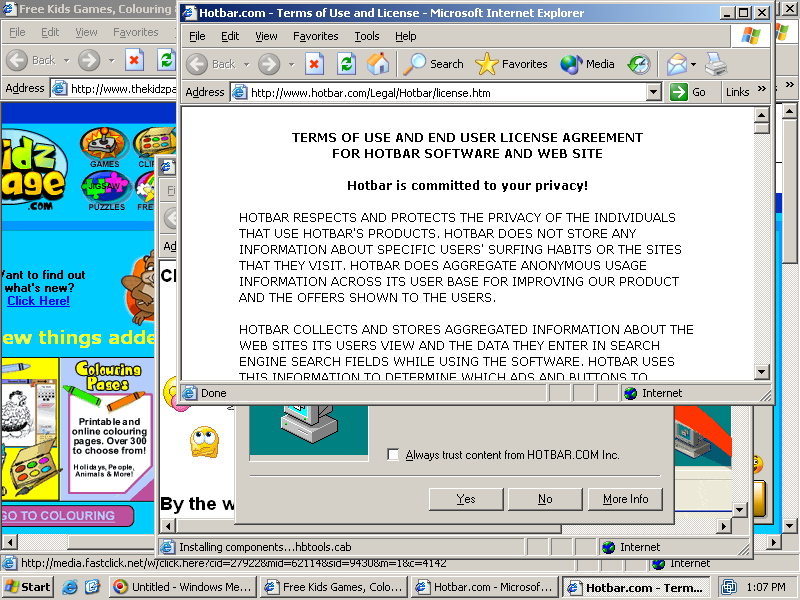Switch to Free Kids Games taskbar button
Viewport: 800px width, 600px height.
[x=334, y=587]
